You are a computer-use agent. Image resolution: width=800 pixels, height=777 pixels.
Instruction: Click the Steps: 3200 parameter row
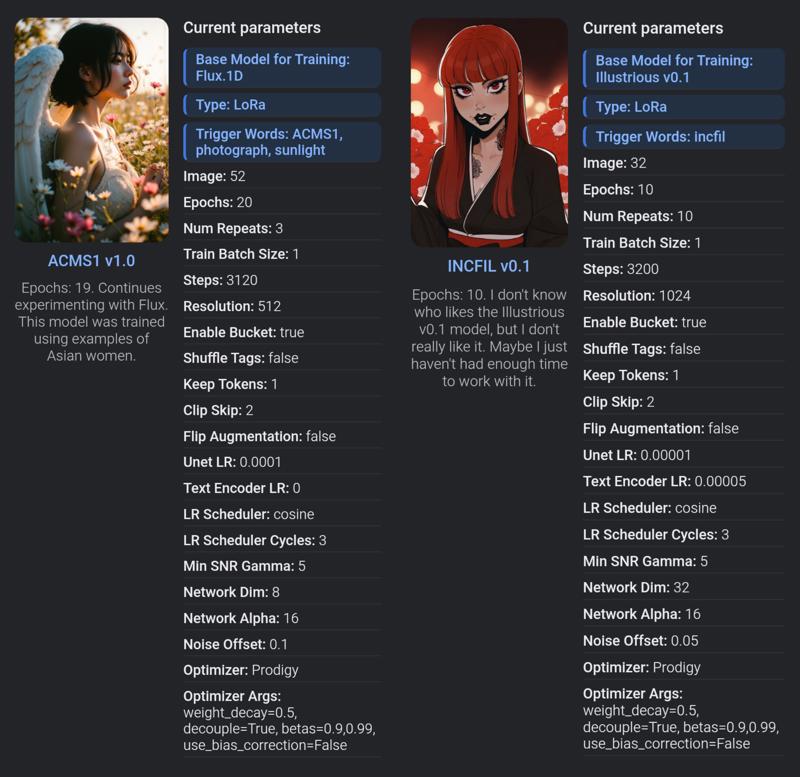point(683,269)
